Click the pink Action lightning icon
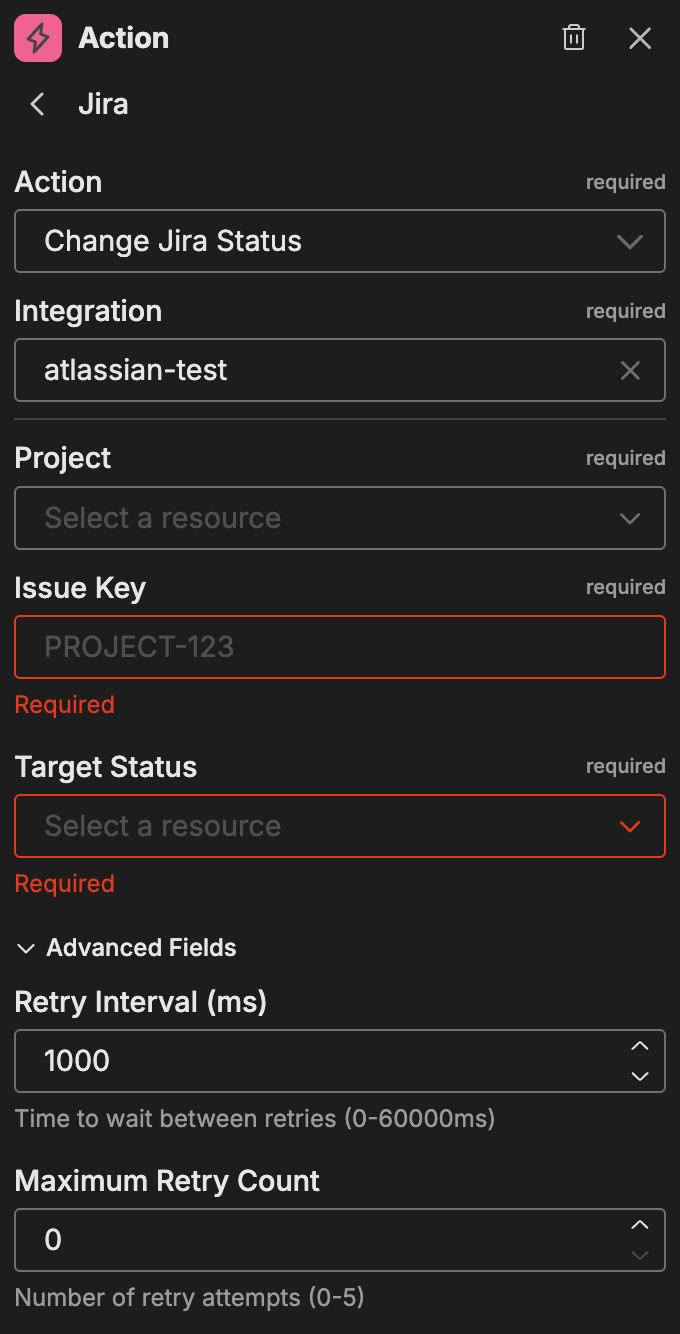680x1334 pixels. point(36,37)
